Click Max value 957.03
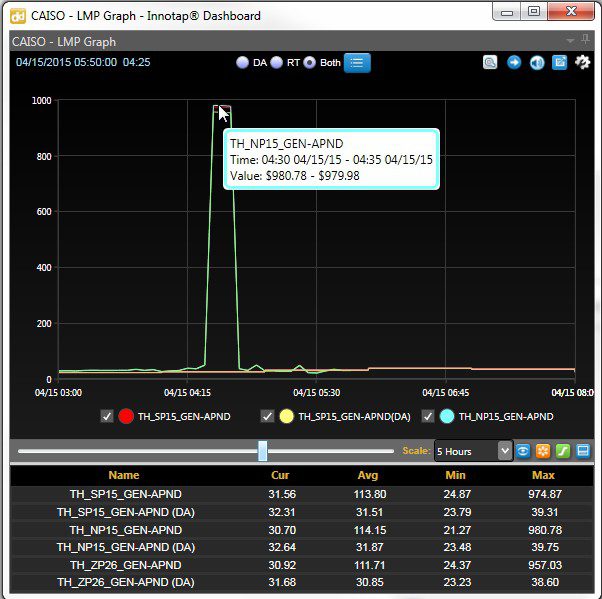The height and width of the screenshot is (599, 602). pos(545,565)
